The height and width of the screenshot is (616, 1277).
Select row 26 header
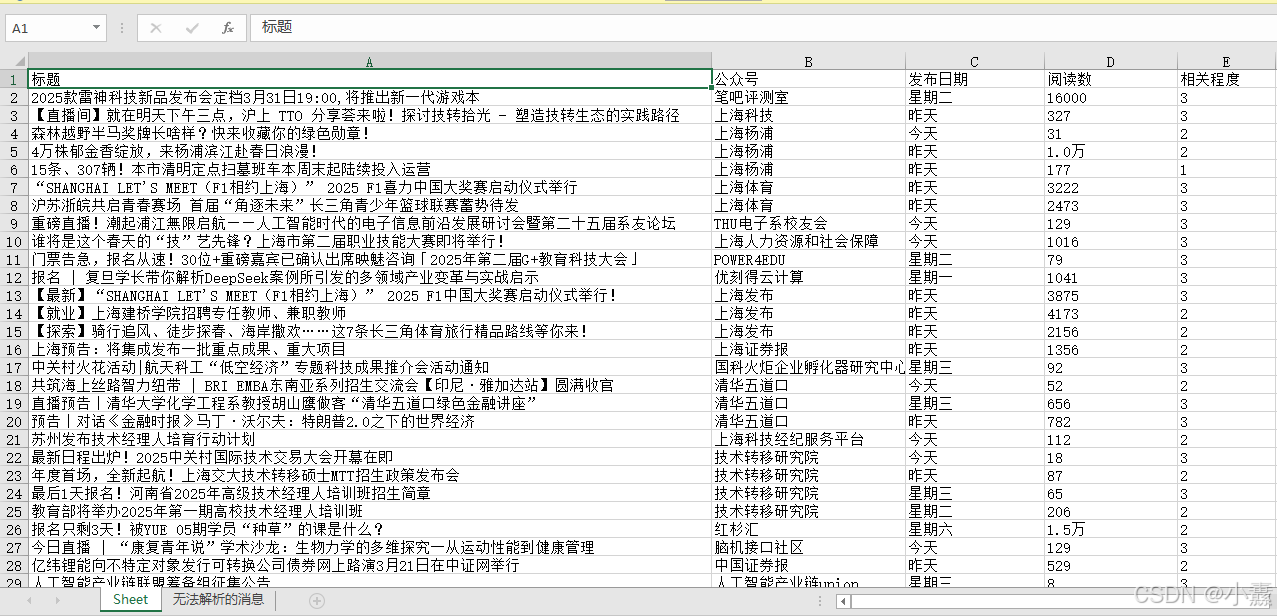[14, 529]
